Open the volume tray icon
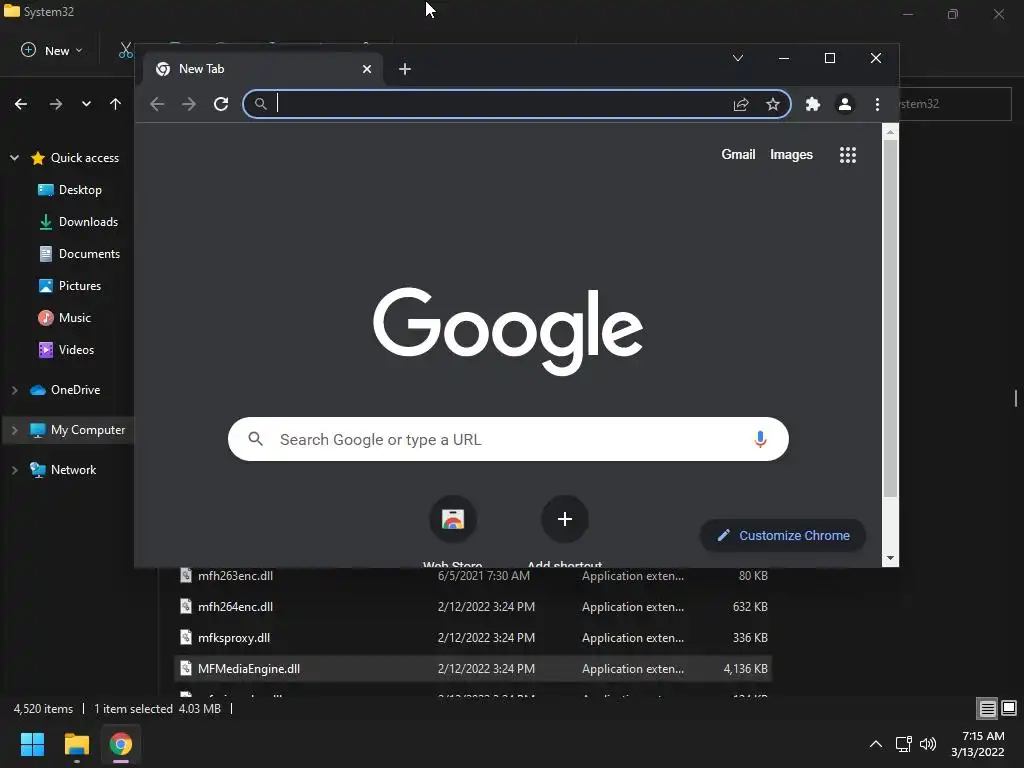 tap(928, 744)
